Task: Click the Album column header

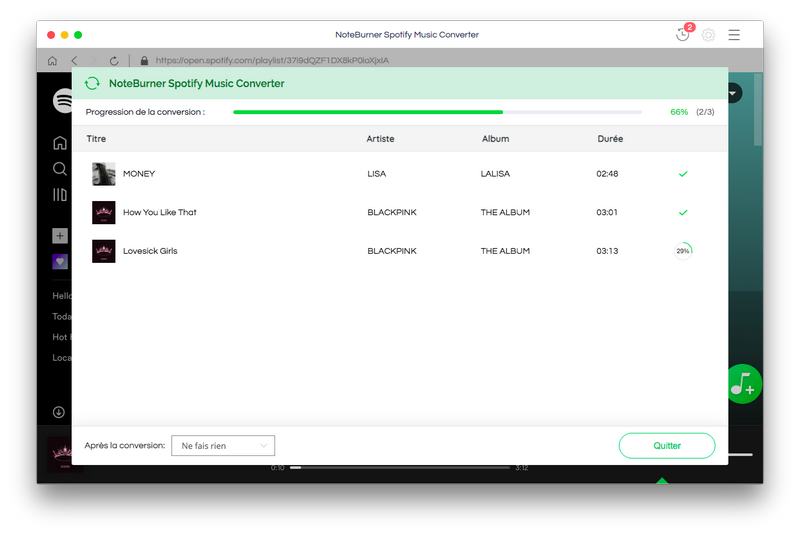Action: 495,139
